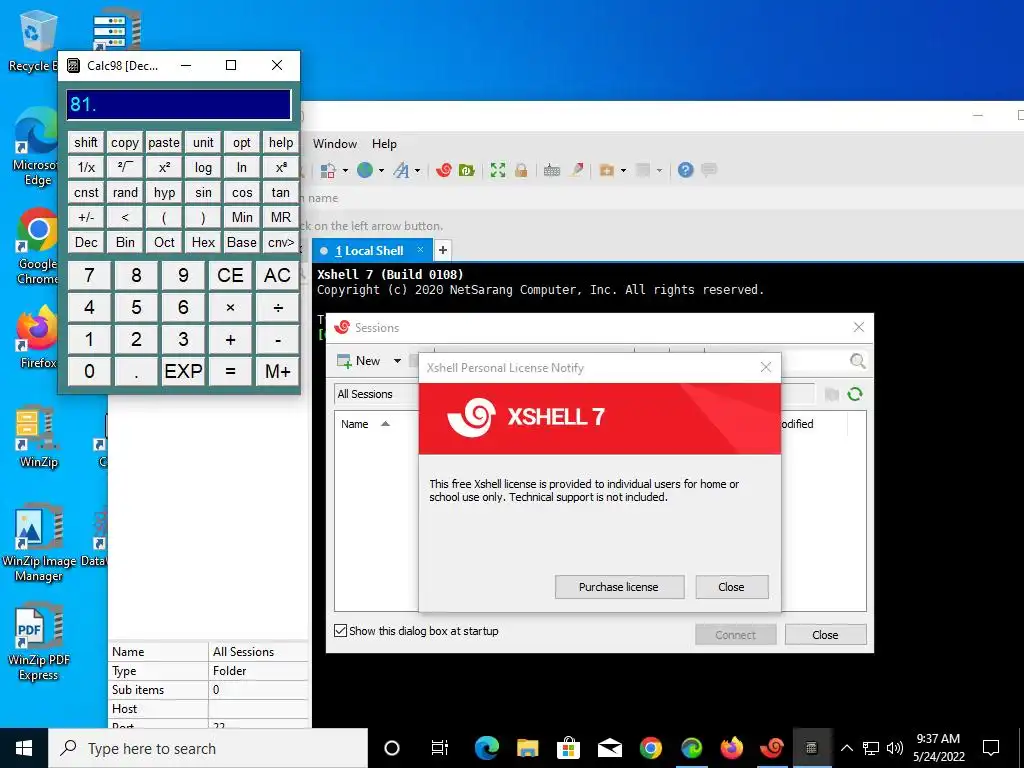Image resolution: width=1024 pixels, height=768 pixels.
Task: Click Close at the bottom of Sessions dialog
Action: pos(825,635)
